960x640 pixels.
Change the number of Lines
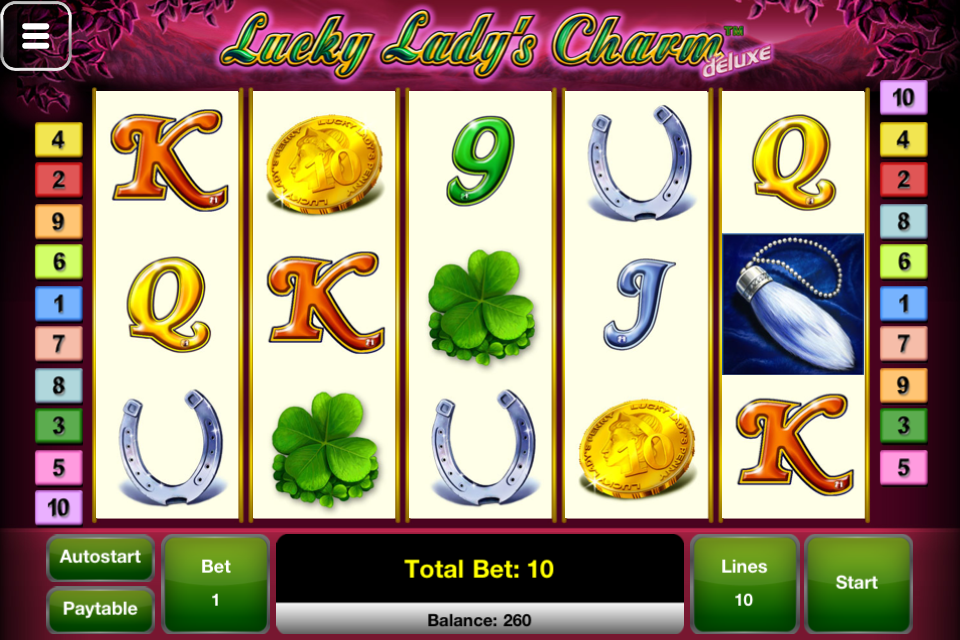(744, 583)
